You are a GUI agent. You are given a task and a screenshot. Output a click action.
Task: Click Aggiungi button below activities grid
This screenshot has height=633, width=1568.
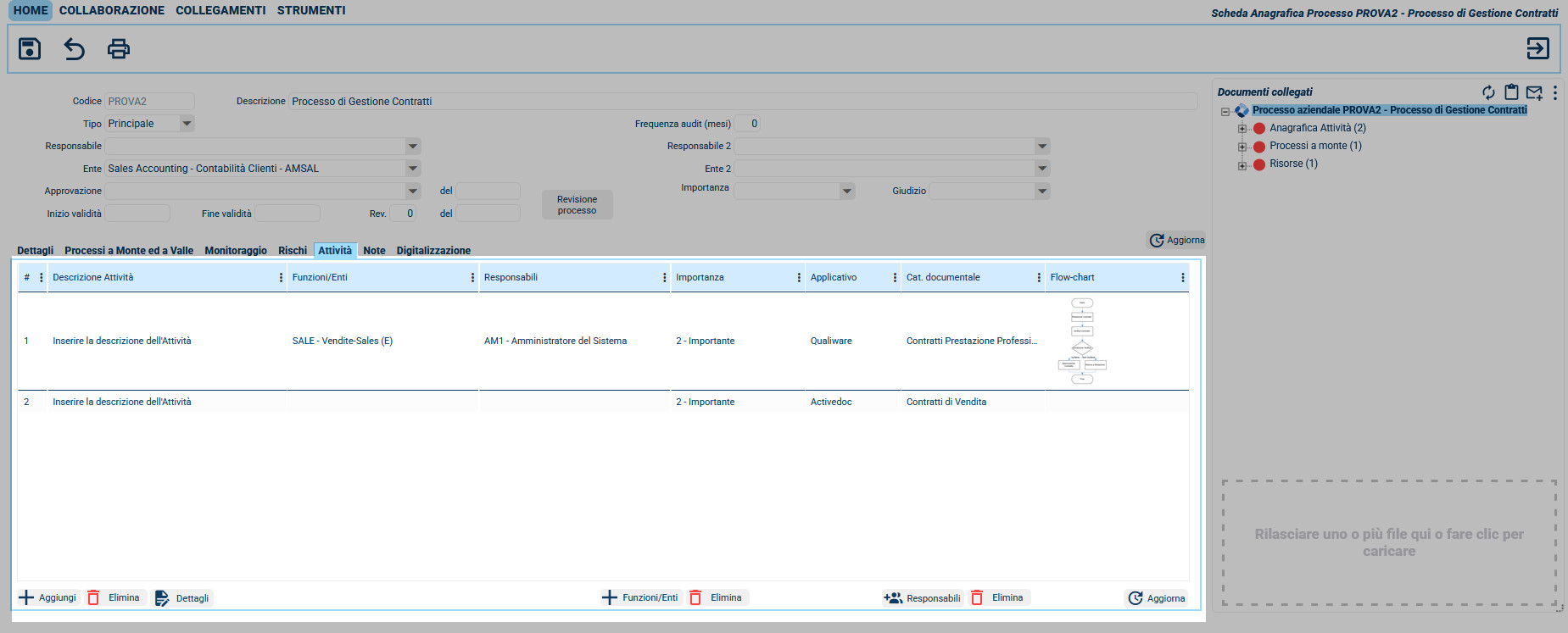point(48,598)
